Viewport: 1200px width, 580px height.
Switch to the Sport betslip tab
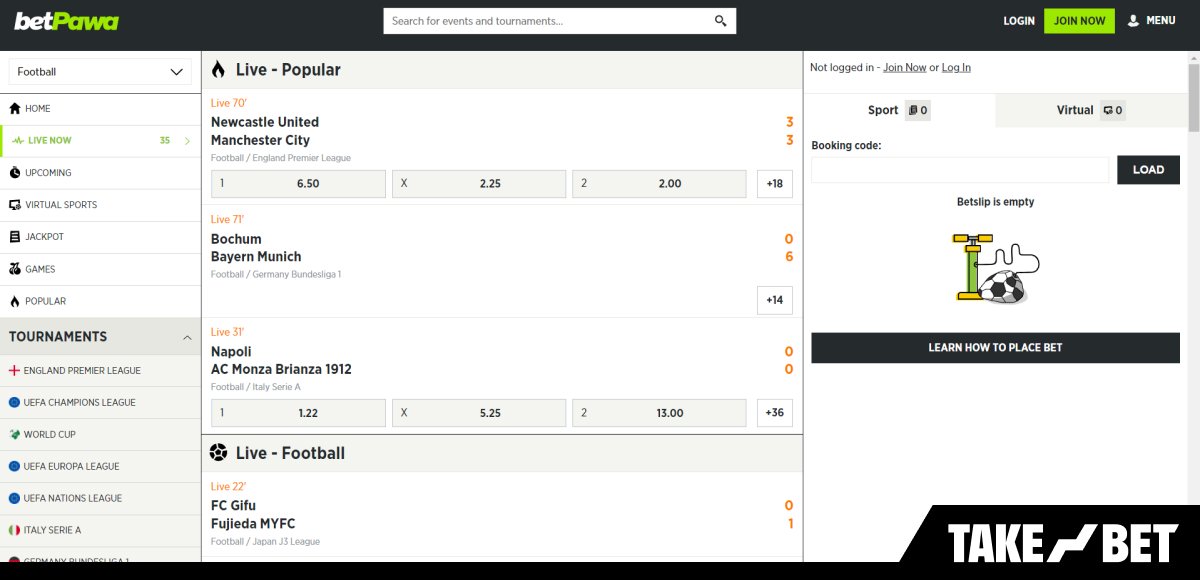click(x=900, y=110)
